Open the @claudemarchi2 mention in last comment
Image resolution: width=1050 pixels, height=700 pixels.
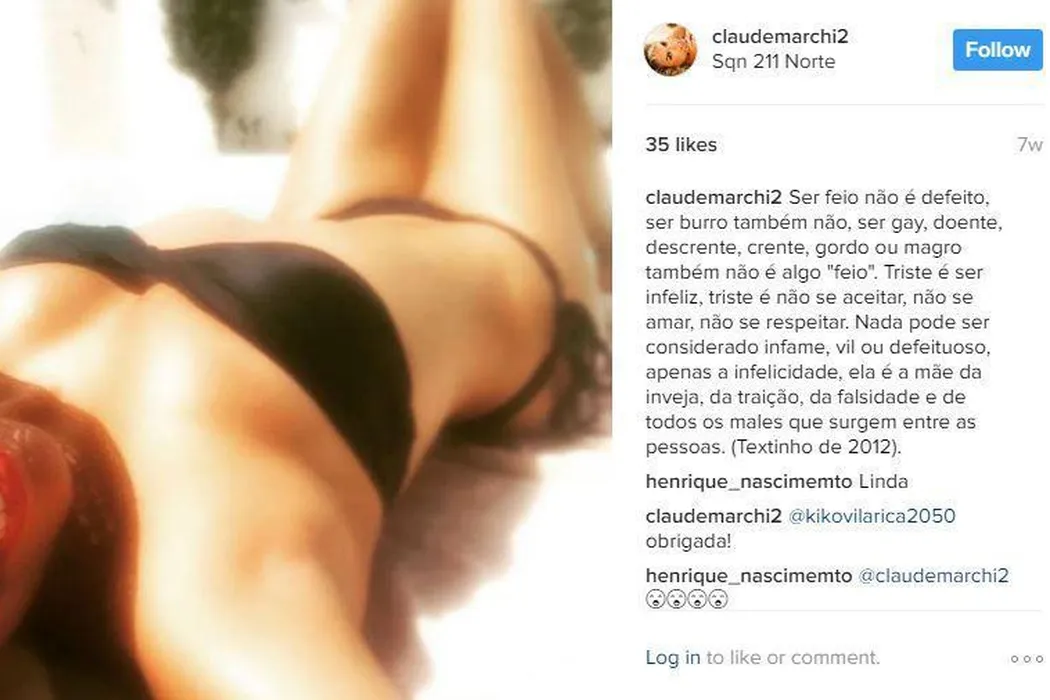click(x=933, y=576)
